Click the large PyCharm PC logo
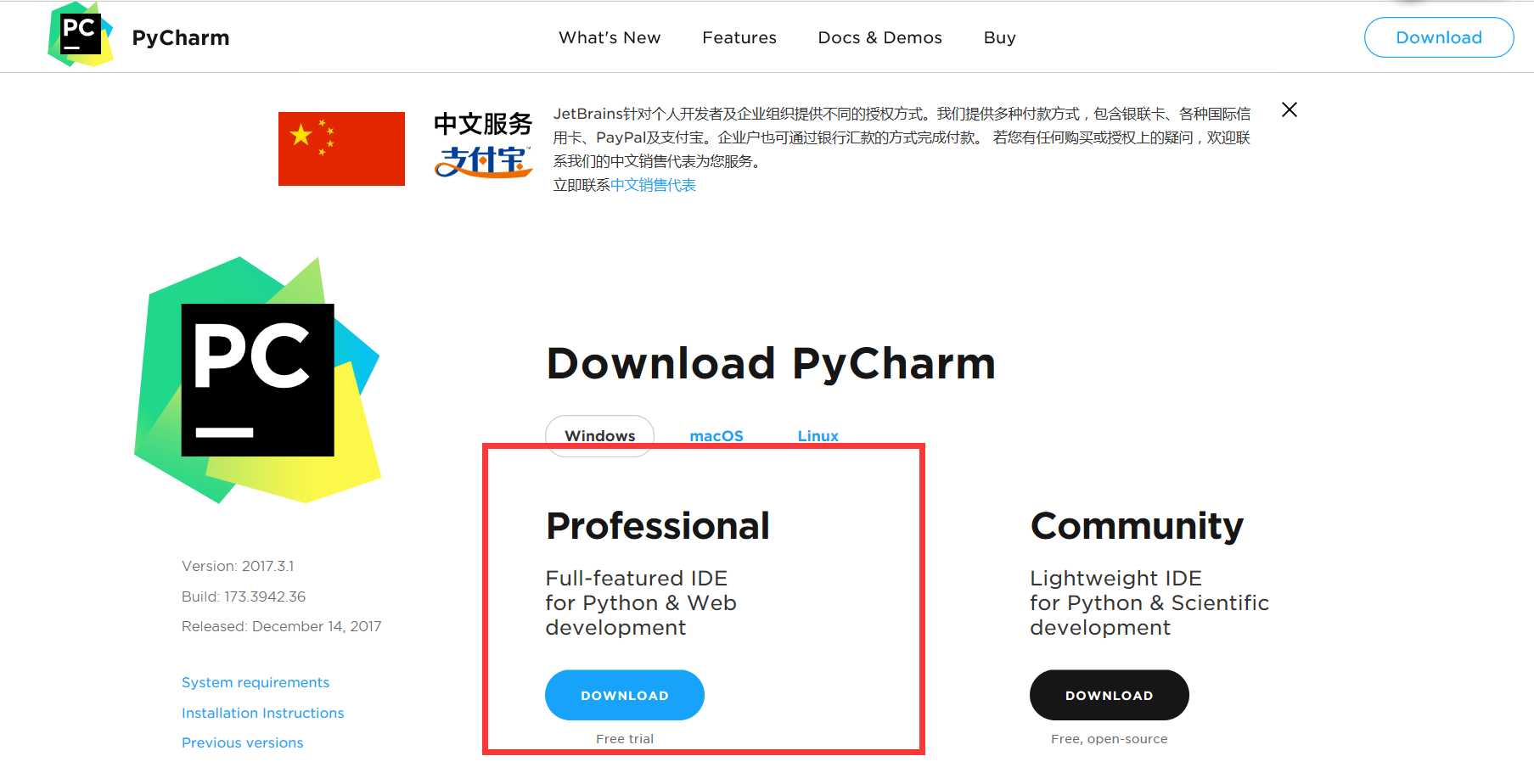The width and height of the screenshot is (1534, 784). tap(257, 380)
